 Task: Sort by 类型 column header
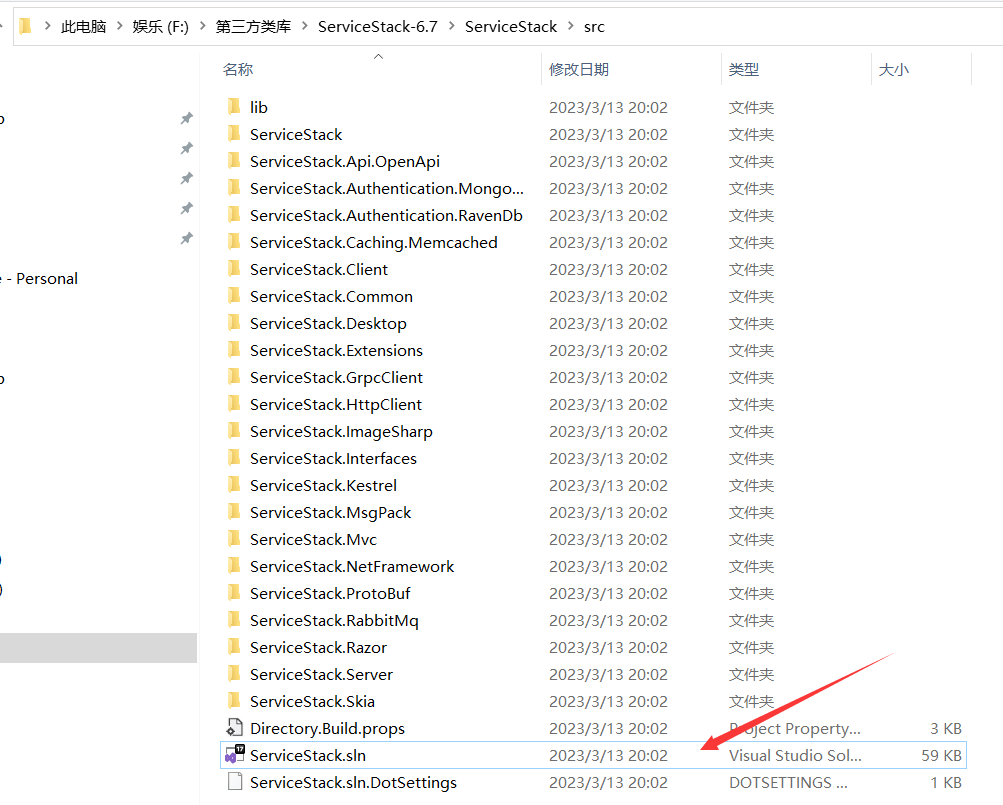click(744, 69)
